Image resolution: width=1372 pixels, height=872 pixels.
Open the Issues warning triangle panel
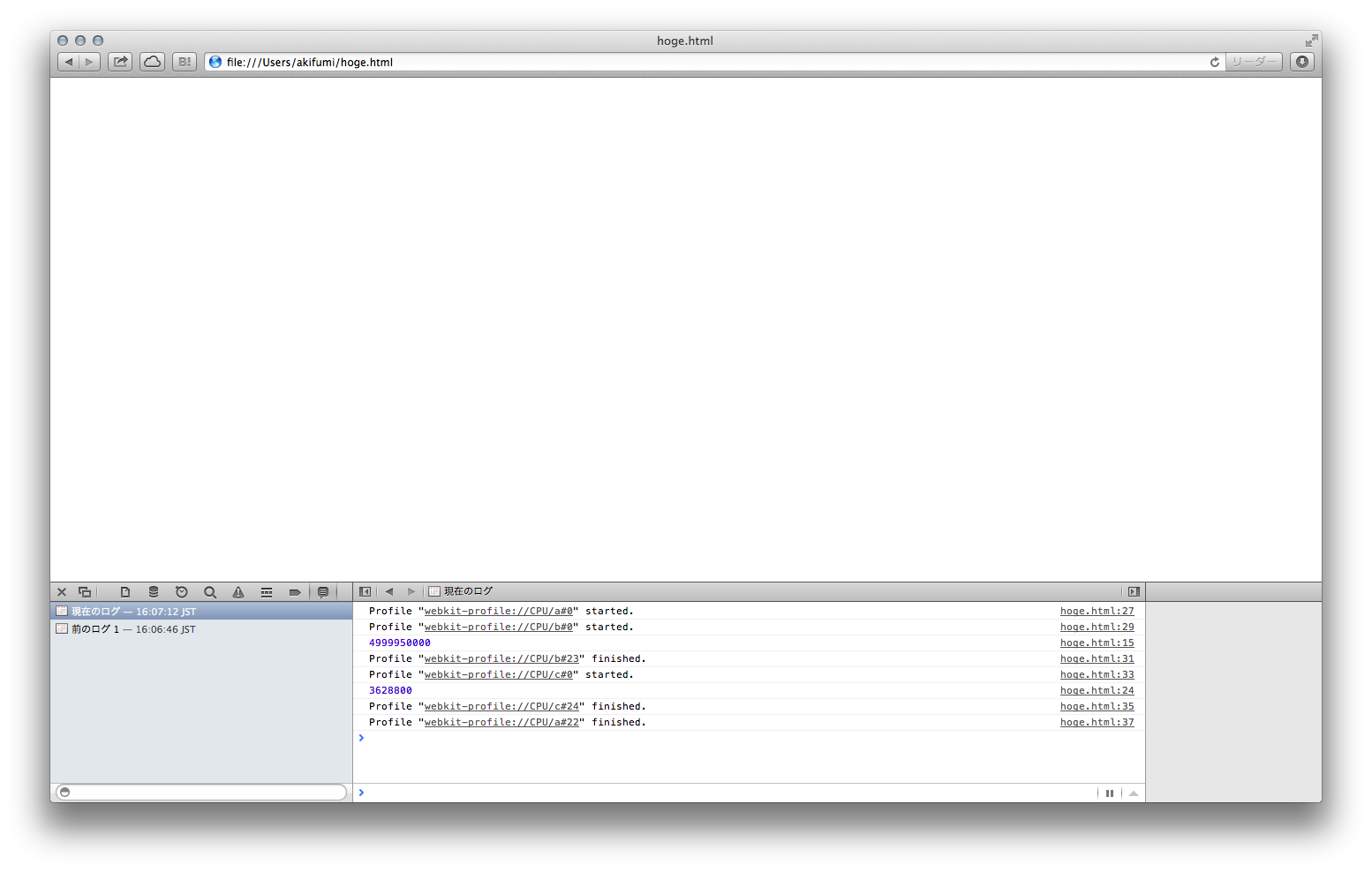pos(238,592)
